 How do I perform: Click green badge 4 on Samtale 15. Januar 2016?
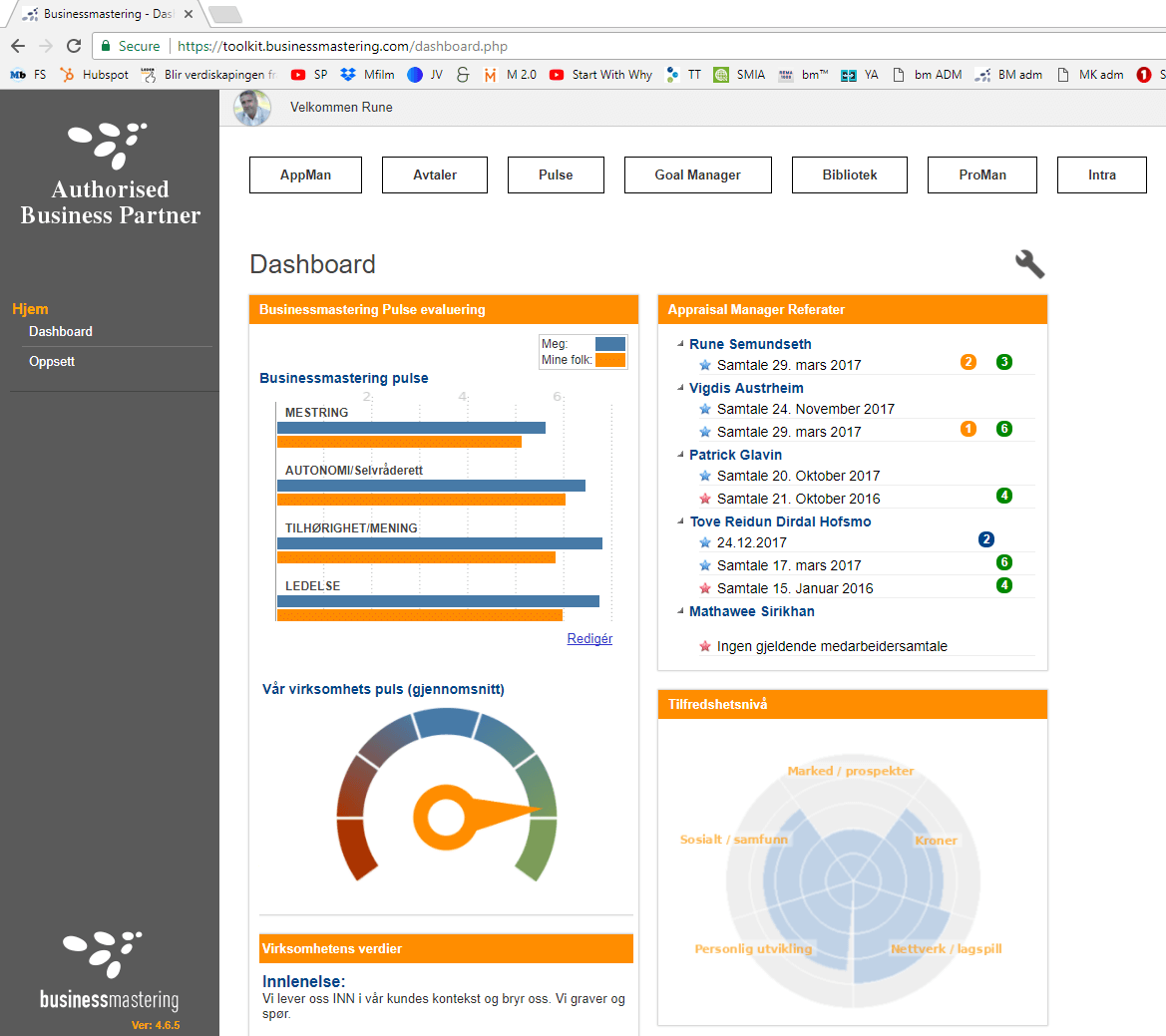(x=1003, y=585)
